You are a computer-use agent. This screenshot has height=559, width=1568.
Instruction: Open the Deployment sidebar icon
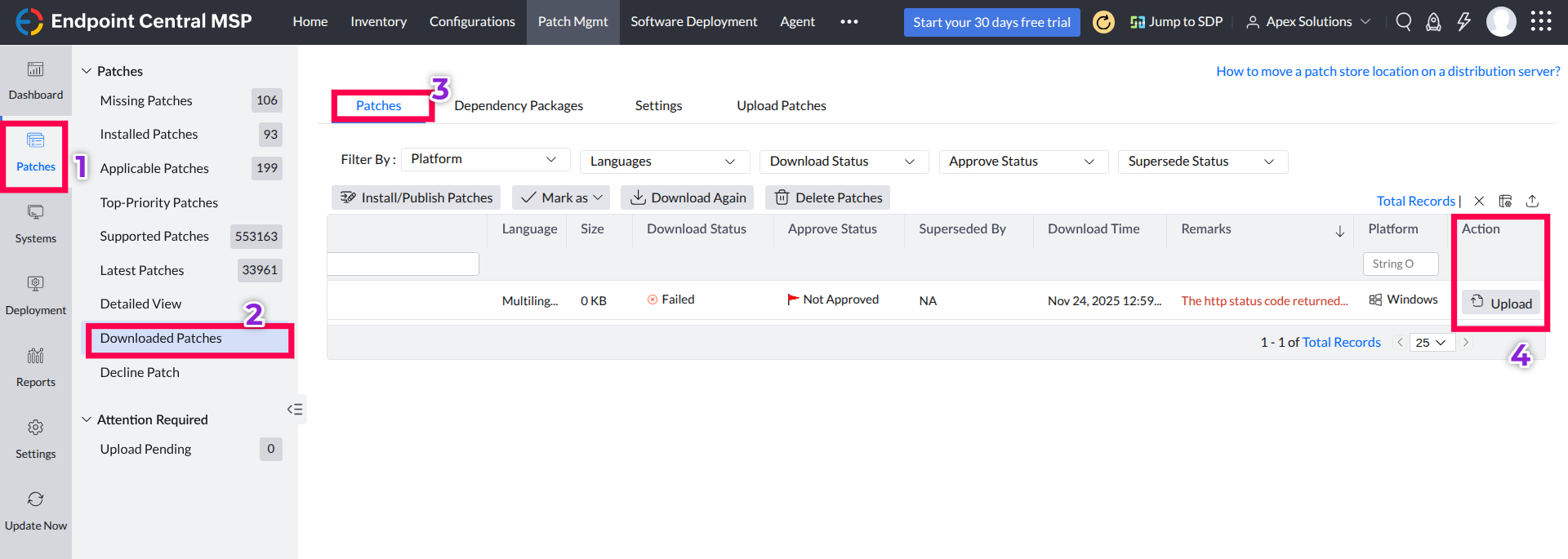(35, 284)
